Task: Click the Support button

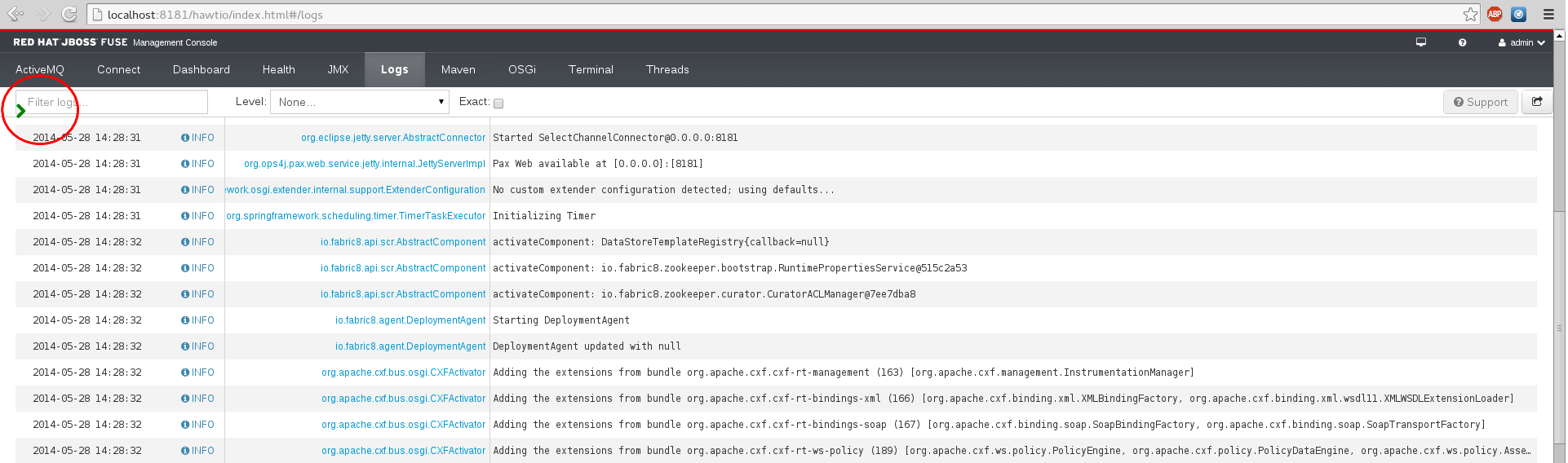Action: click(1481, 102)
